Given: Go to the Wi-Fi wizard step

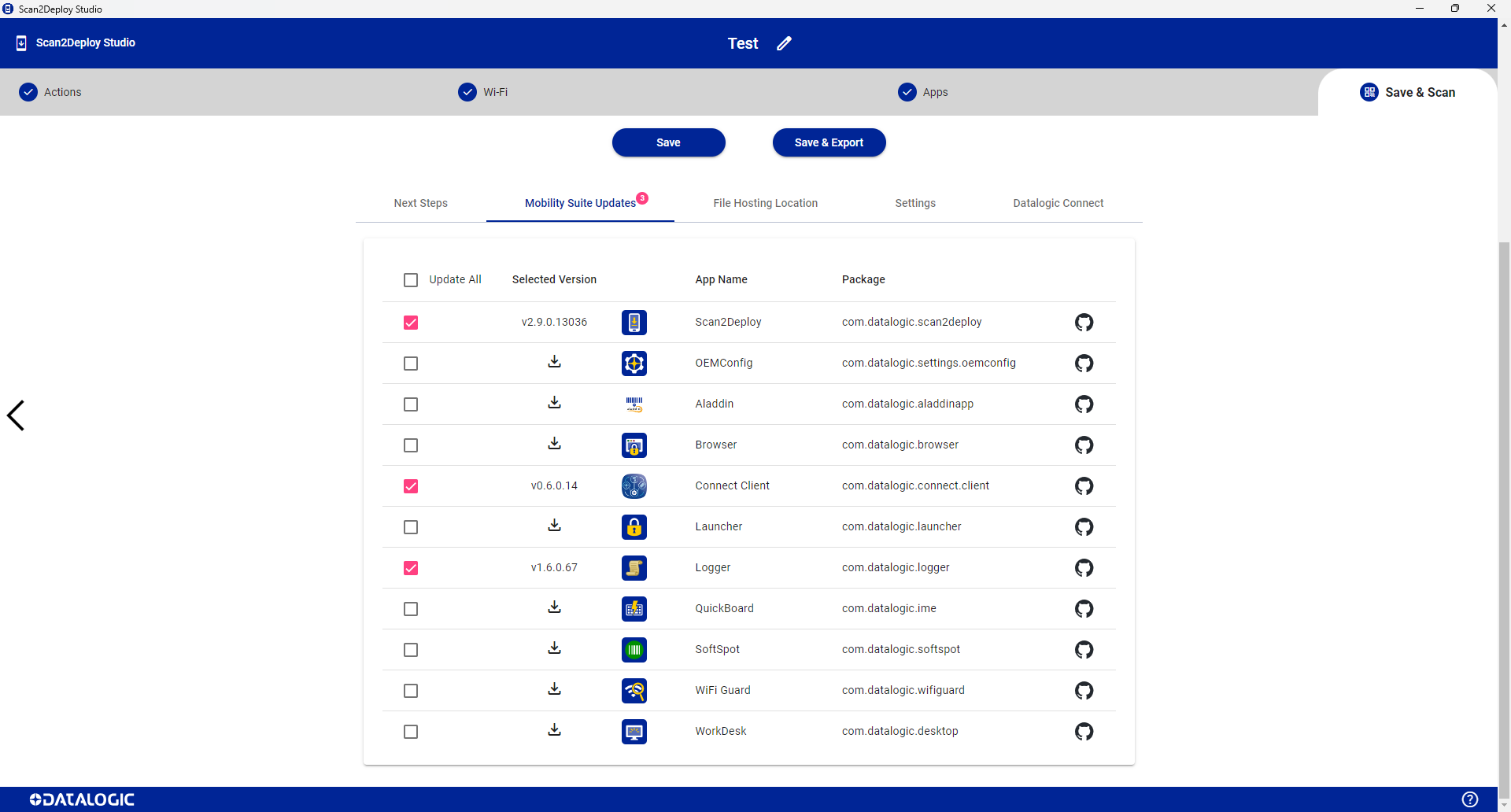Looking at the screenshot, I should pyautogui.click(x=483, y=92).
